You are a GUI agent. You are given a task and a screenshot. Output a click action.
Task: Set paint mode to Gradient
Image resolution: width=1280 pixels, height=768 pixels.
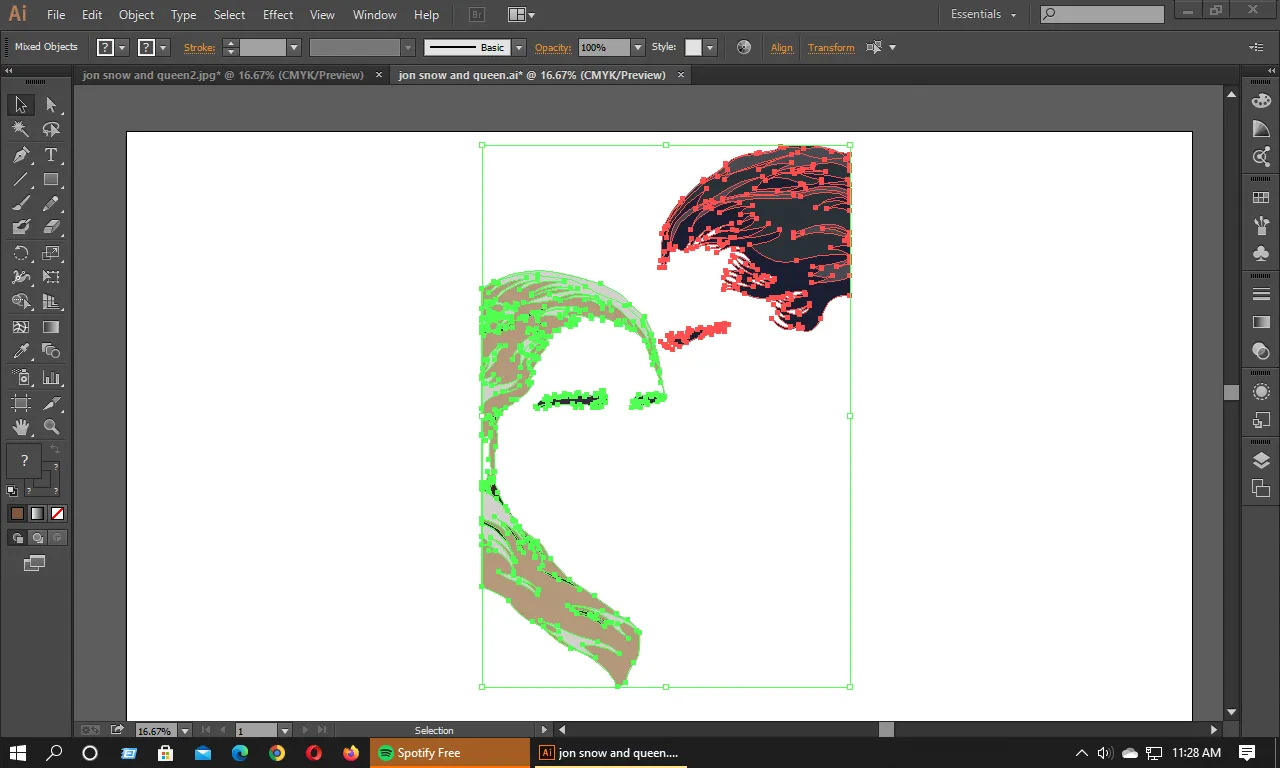[37, 513]
